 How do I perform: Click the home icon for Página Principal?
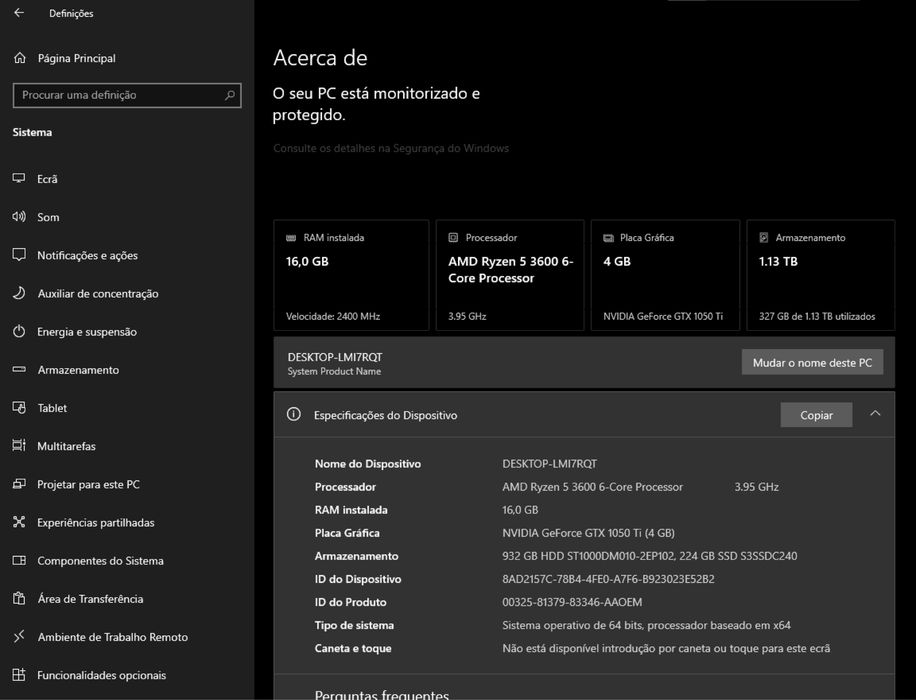pyautogui.click(x=20, y=58)
